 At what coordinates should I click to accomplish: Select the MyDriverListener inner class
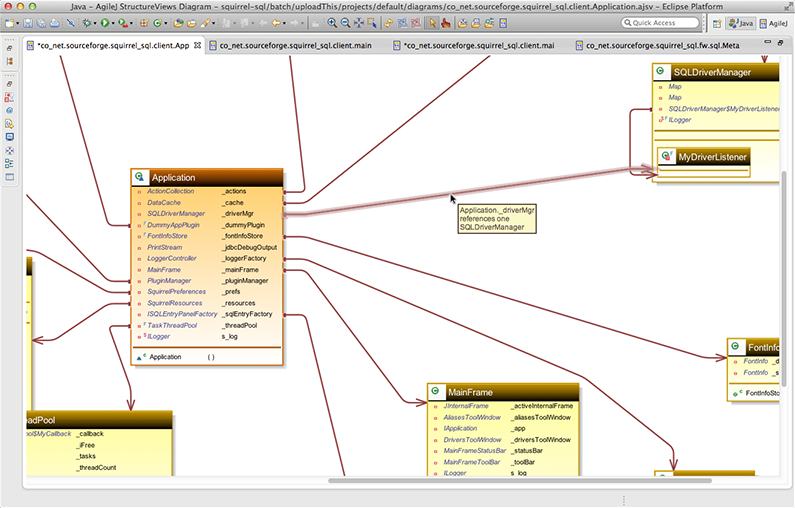pos(703,157)
